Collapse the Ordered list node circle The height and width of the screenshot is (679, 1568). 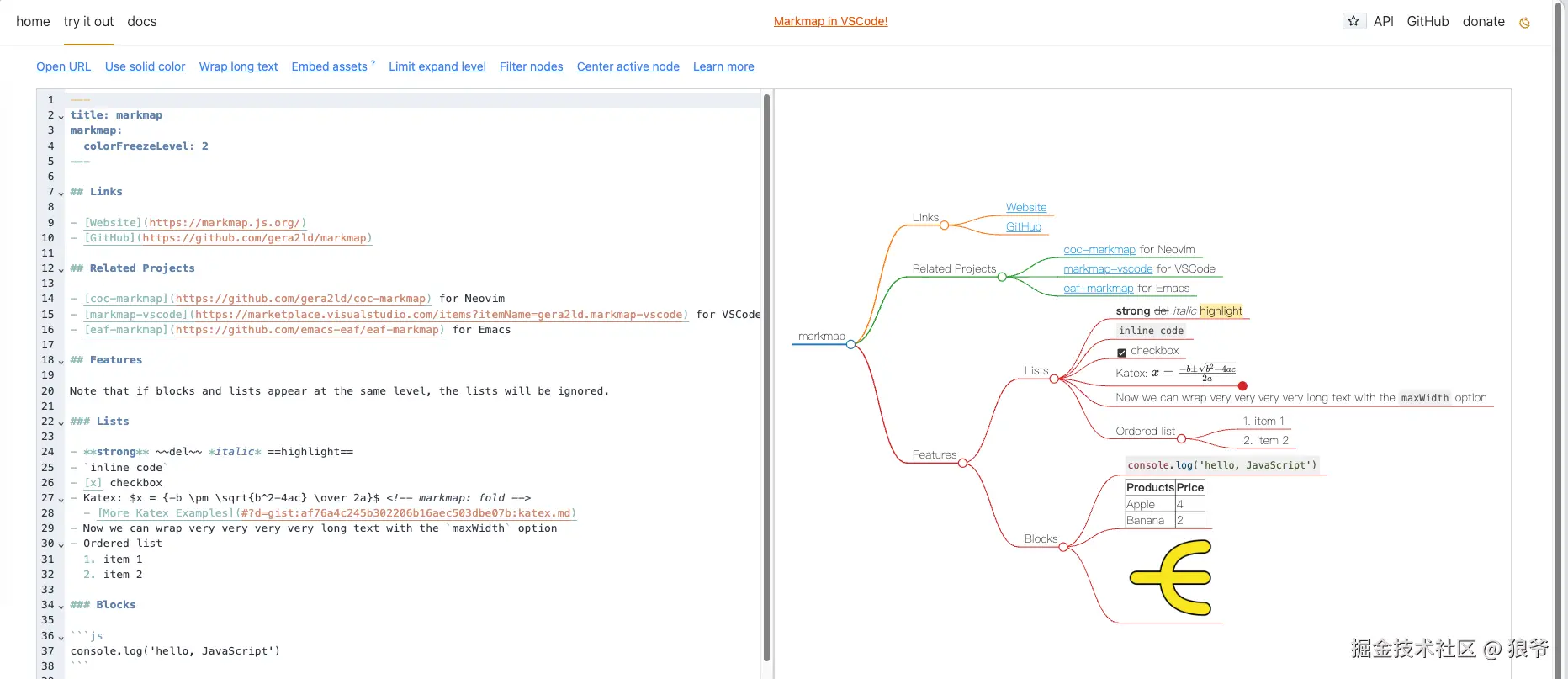click(x=1181, y=439)
